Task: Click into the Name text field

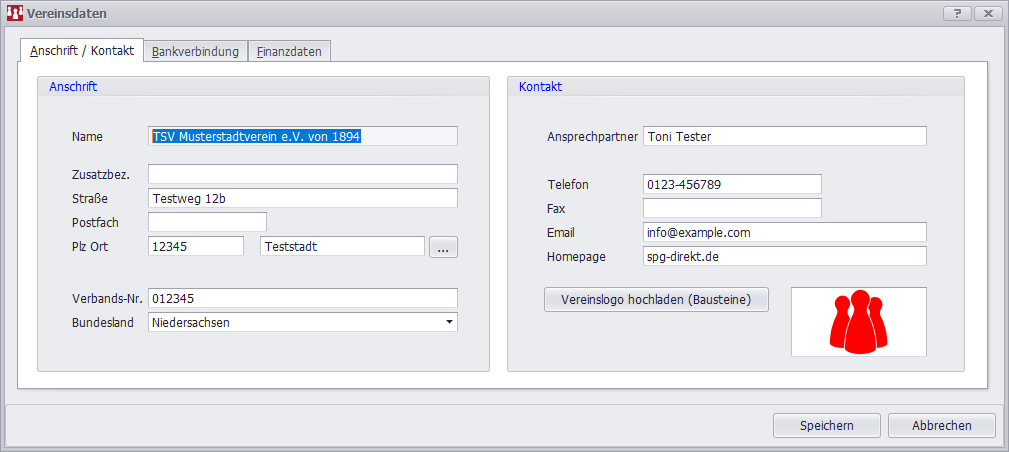Action: 302,136
